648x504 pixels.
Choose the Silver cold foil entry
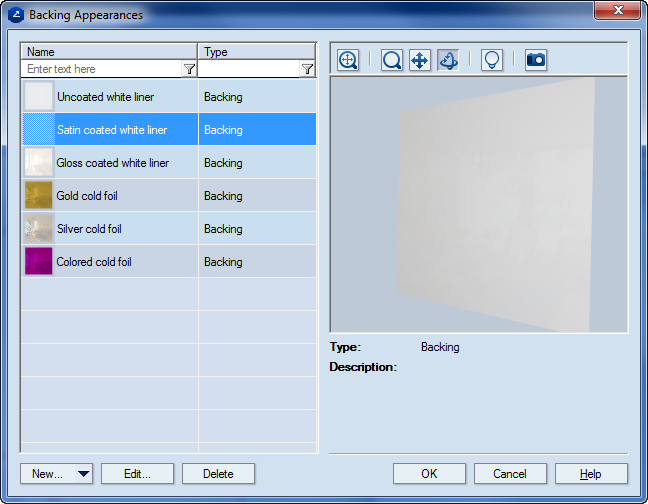[x=89, y=229]
